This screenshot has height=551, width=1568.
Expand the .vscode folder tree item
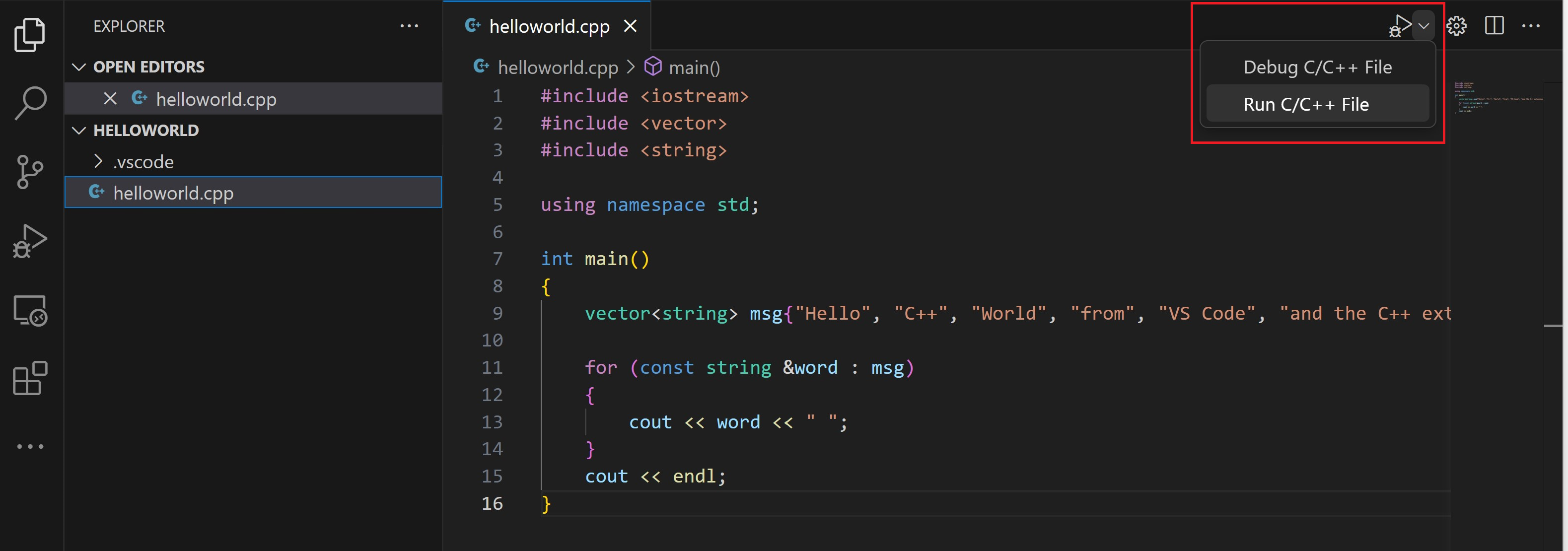point(141,160)
